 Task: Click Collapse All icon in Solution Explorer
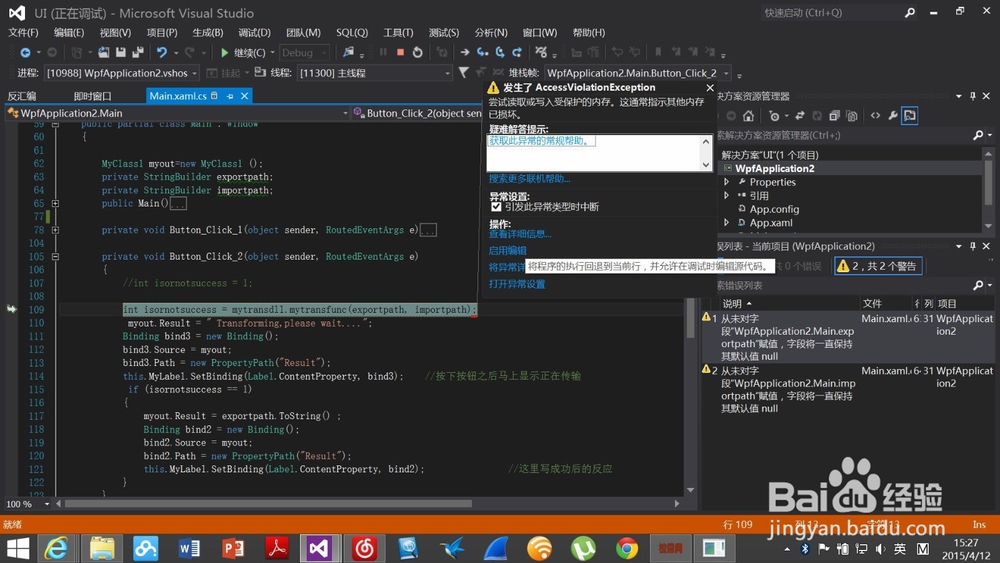pos(834,115)
